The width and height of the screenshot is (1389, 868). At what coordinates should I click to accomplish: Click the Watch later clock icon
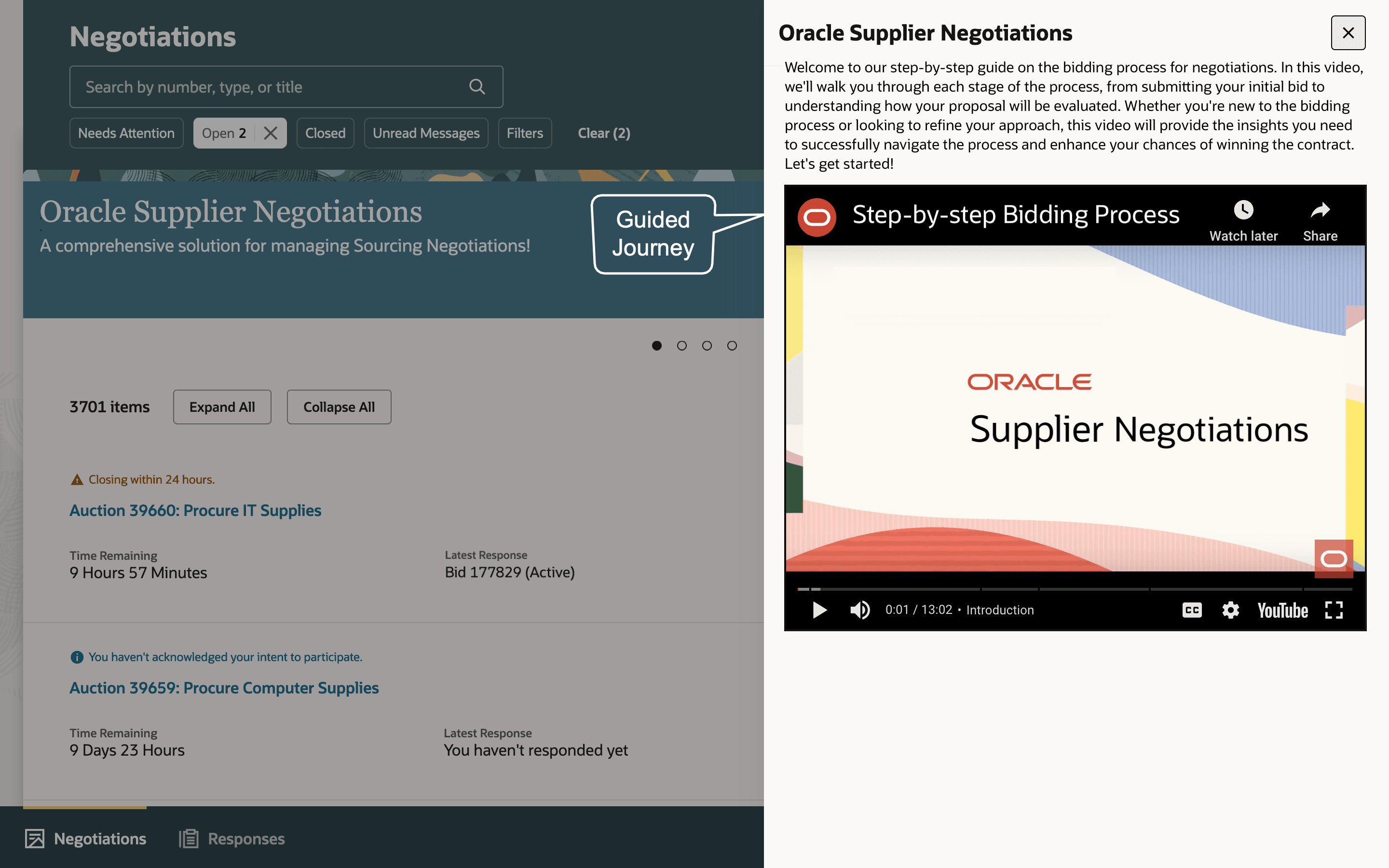pos(1243,211)
